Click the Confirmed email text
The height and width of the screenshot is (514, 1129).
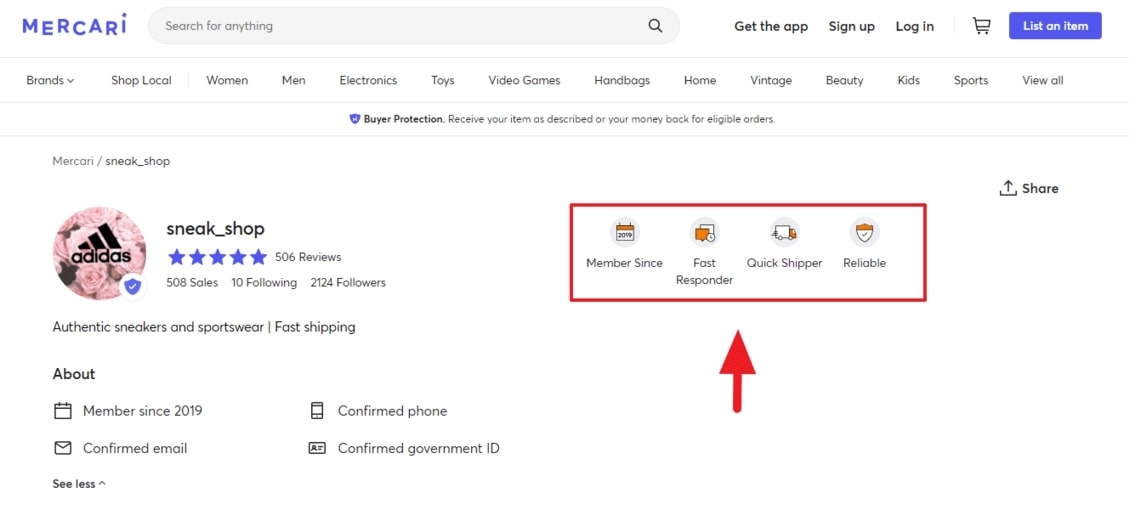[x=135, y=448]
